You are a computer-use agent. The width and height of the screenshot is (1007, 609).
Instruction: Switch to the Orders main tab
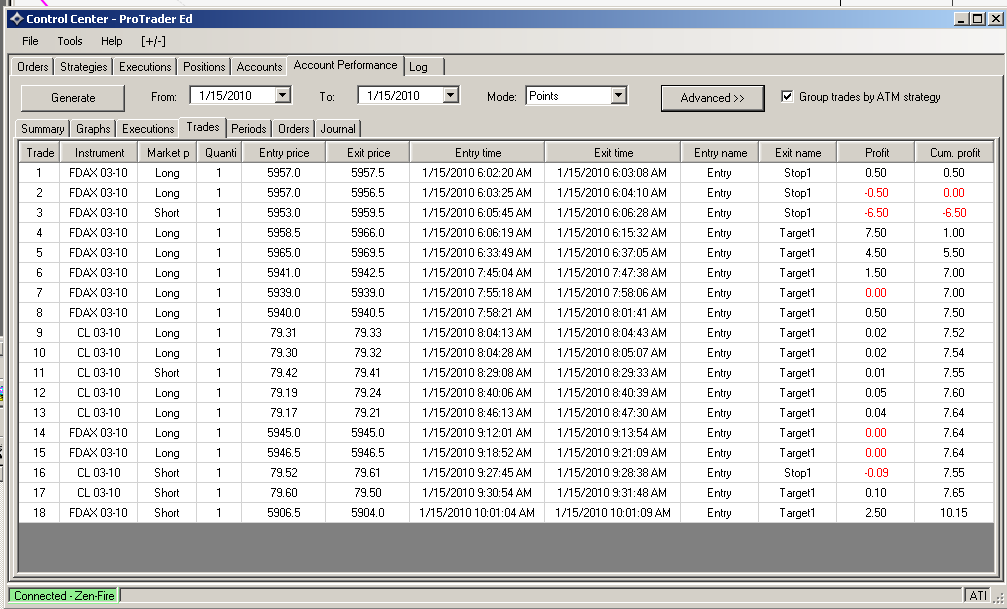33,67
